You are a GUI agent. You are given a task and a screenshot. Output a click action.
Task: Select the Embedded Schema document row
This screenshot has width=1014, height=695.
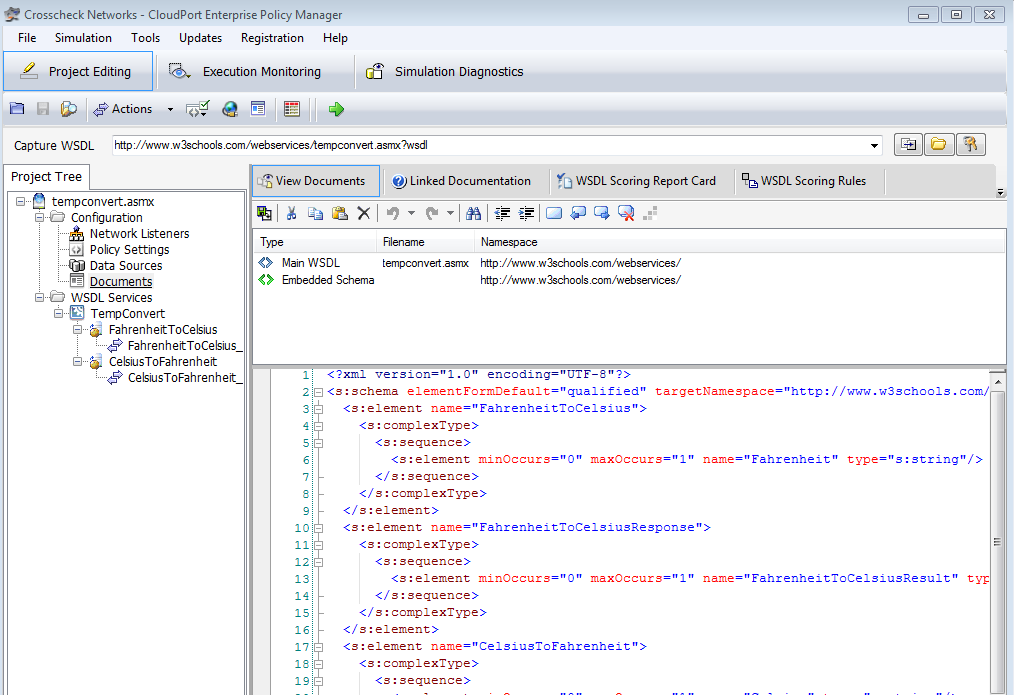click(x=629, y=280)
